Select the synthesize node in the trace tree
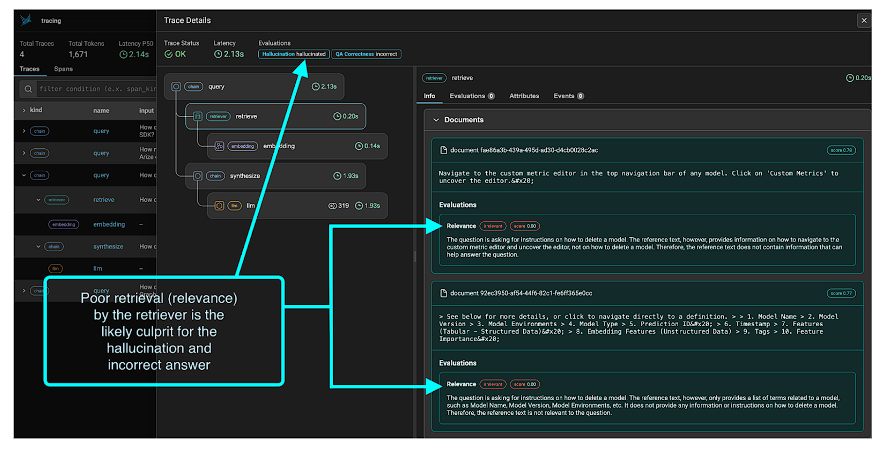The width and height of the screenshot is (889, 449). (276, 176)
